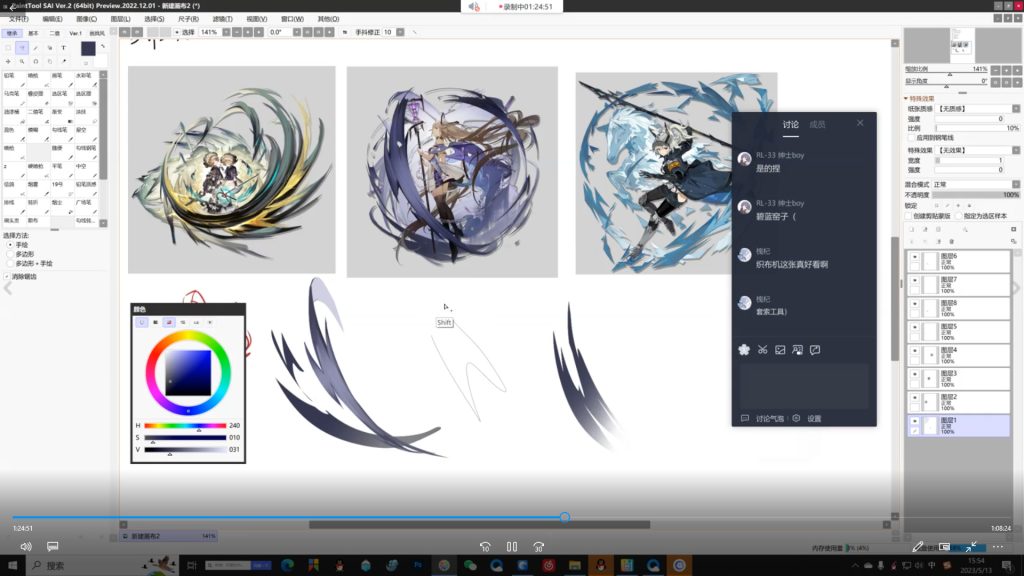Open the chat settings gear icon
Viewport: 1024px width, 576px height.
click(797, 418)
